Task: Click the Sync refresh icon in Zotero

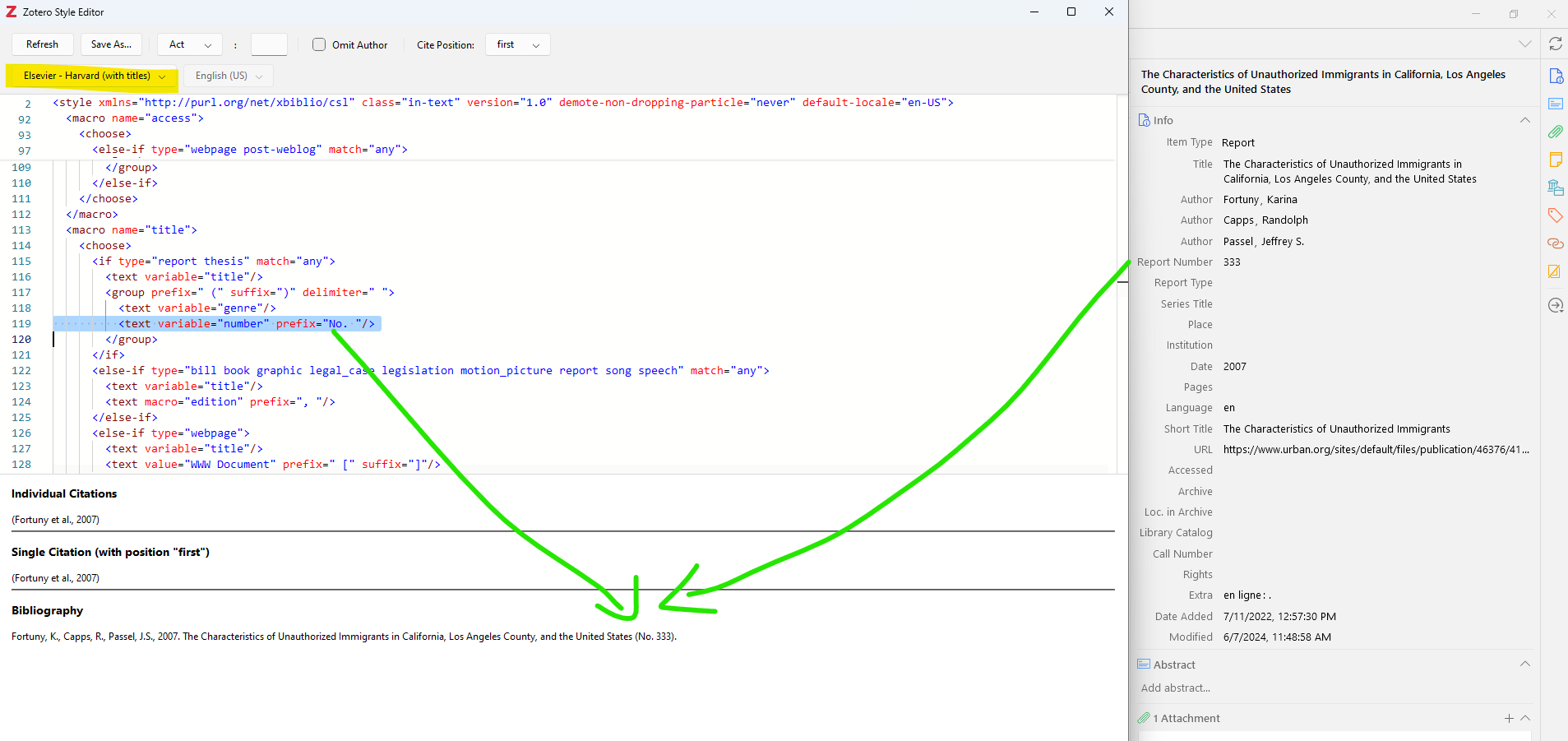Action: (x=1556, y=44)
